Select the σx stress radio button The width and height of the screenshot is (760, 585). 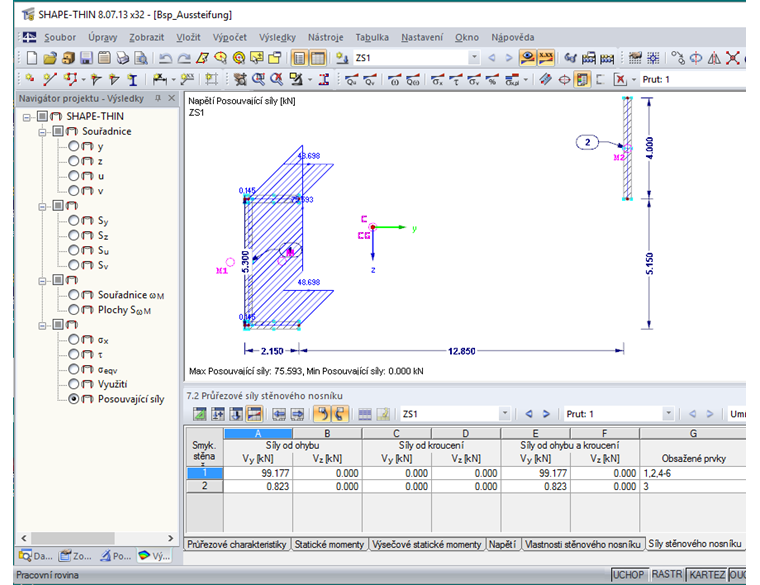tap(74, 339)
